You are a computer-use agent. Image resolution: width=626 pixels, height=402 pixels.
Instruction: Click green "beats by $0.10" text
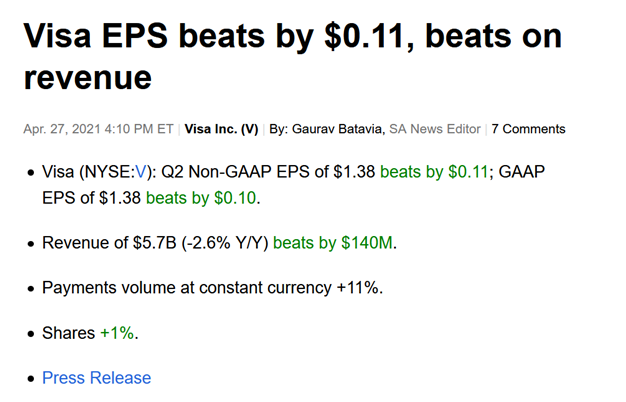pos(202,198)
